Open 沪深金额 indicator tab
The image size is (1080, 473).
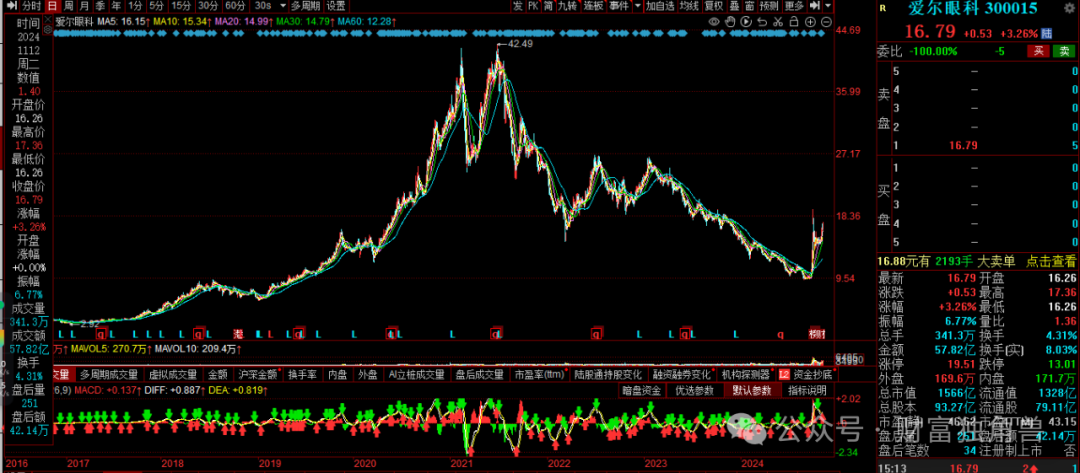coord(258,375)
